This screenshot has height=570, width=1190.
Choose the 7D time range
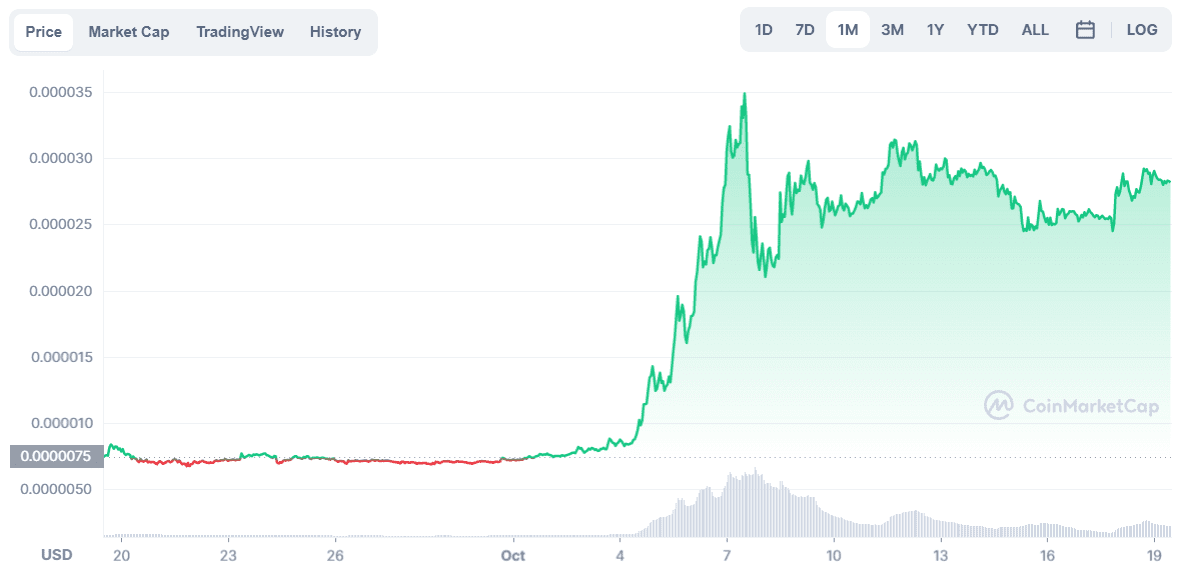pyautogui.click(x=805, y=30)
